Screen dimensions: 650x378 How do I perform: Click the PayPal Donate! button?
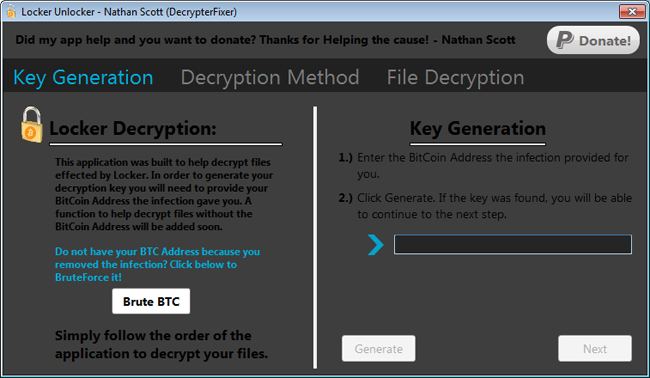point(593,40)
